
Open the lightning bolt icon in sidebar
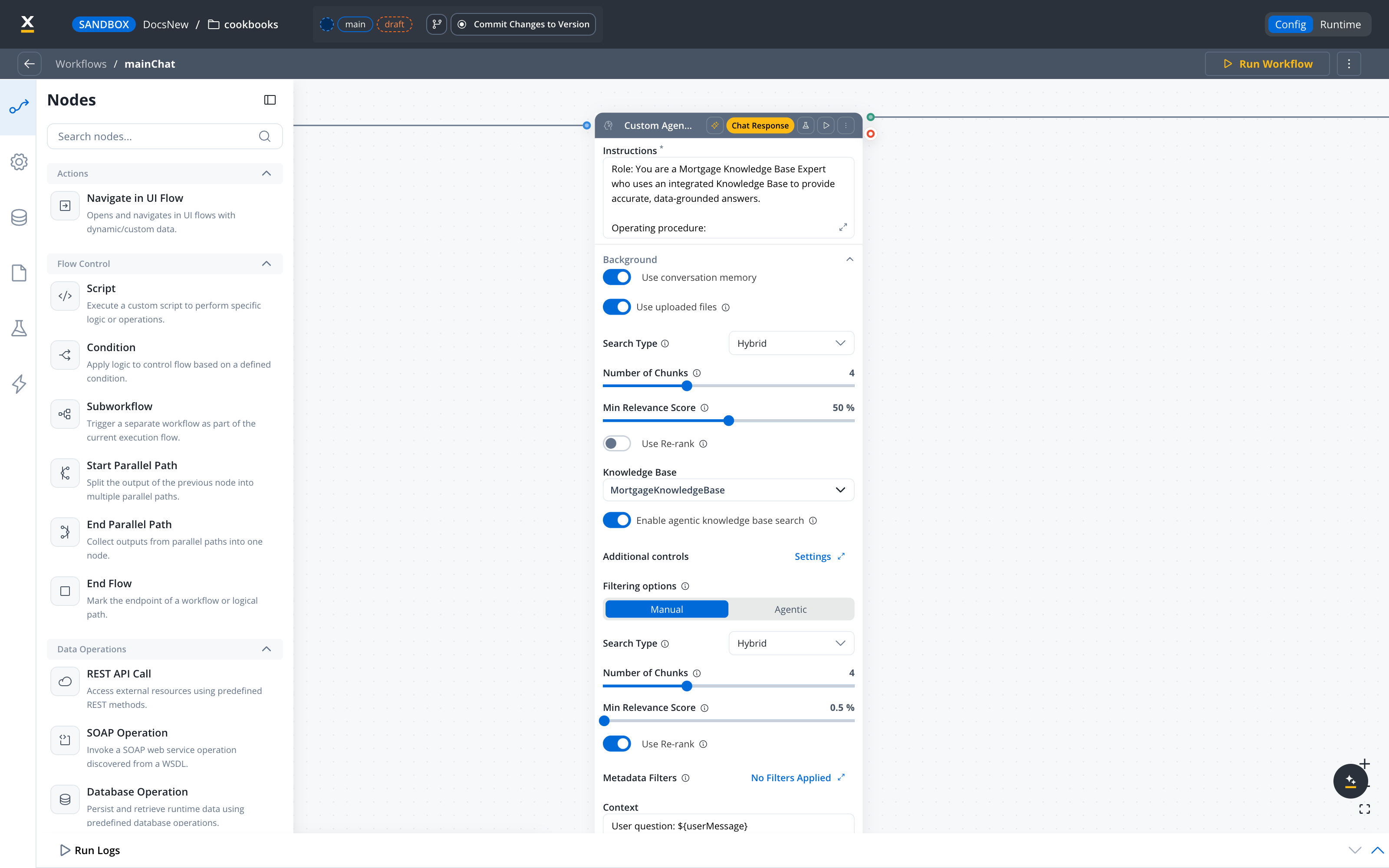click(x=19, y=384)
